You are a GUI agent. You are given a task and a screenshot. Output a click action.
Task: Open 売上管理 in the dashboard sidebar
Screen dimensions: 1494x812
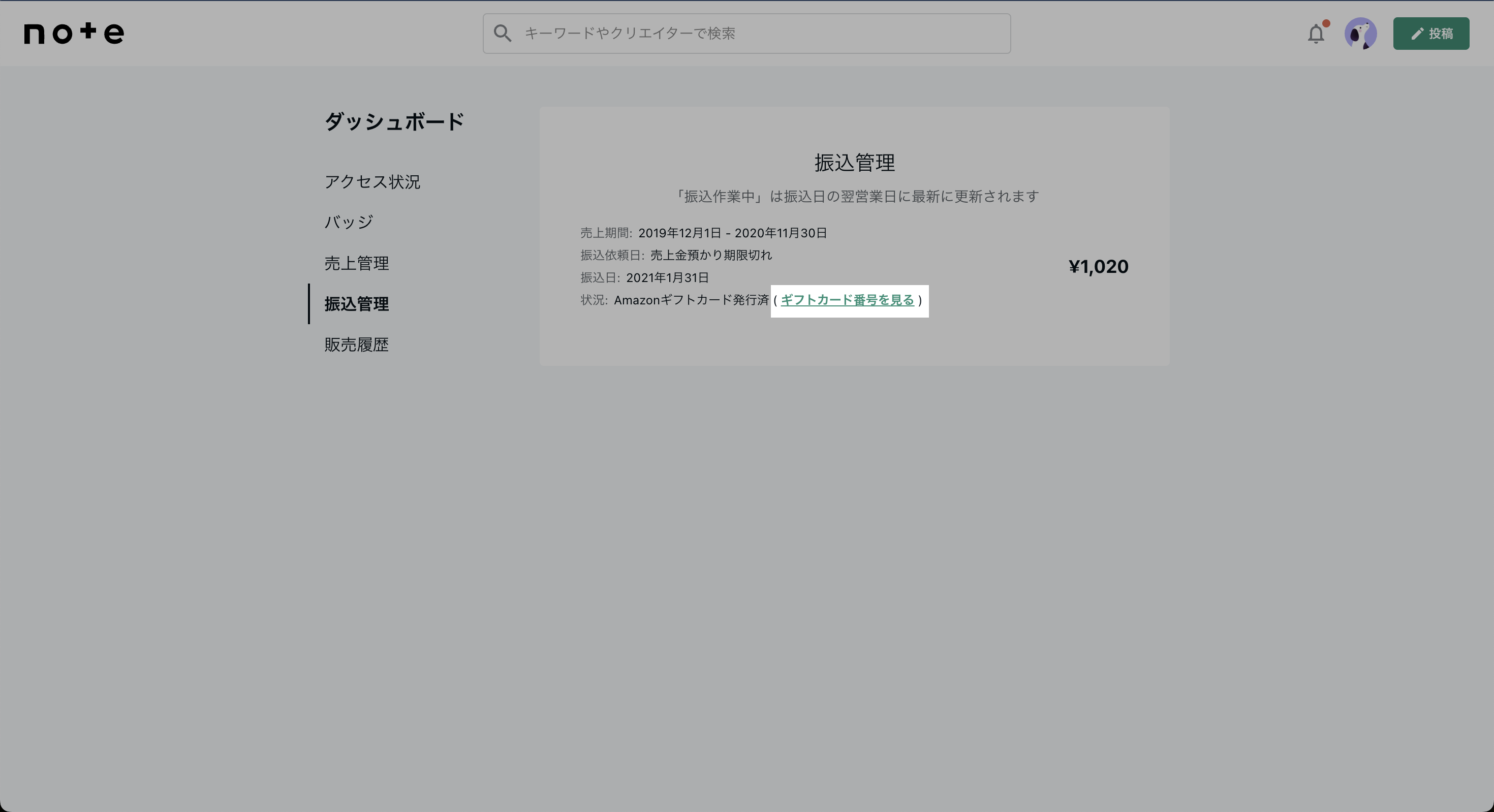357,263
